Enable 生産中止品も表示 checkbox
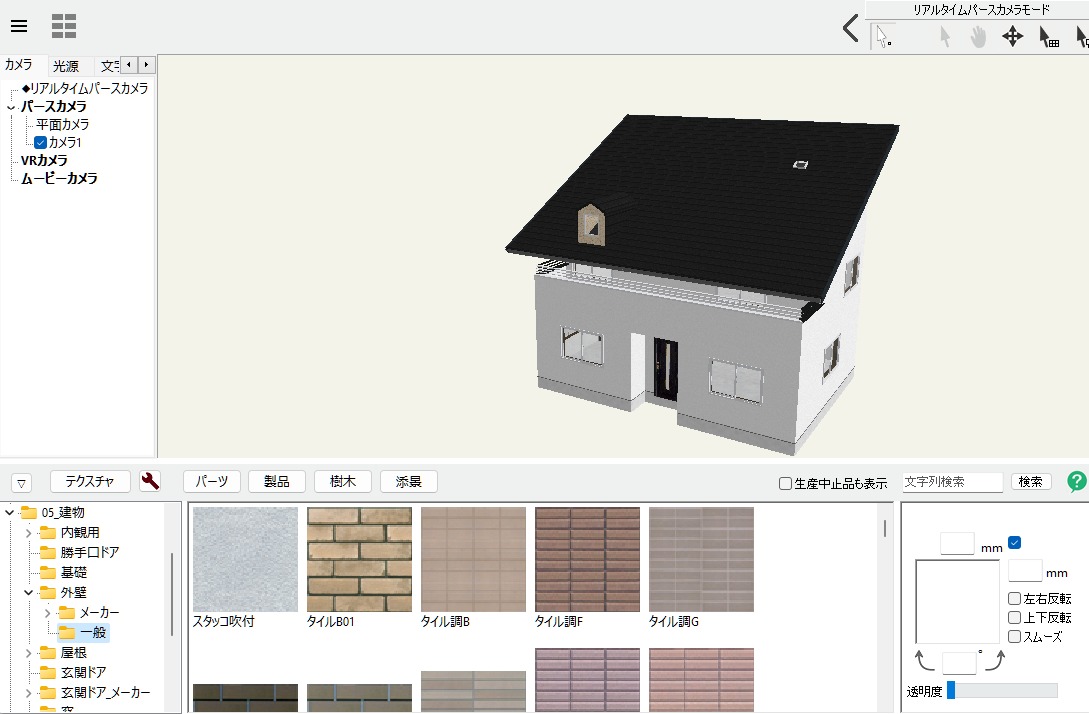1089x714 pixels. [x=785, y=484]
